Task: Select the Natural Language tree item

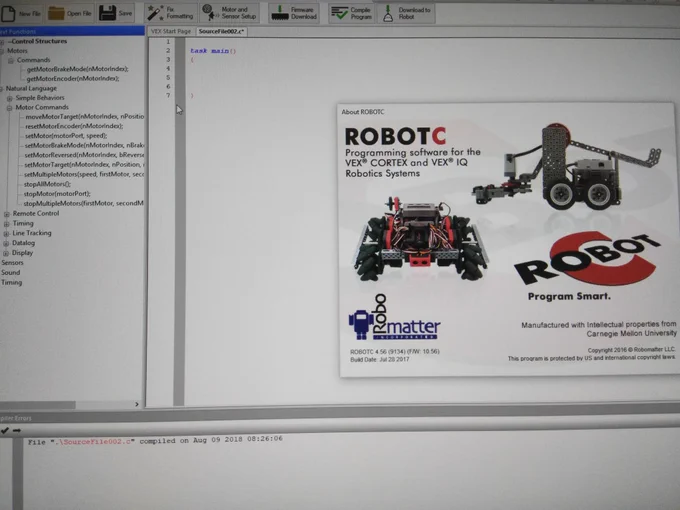Action: point(31,88)
